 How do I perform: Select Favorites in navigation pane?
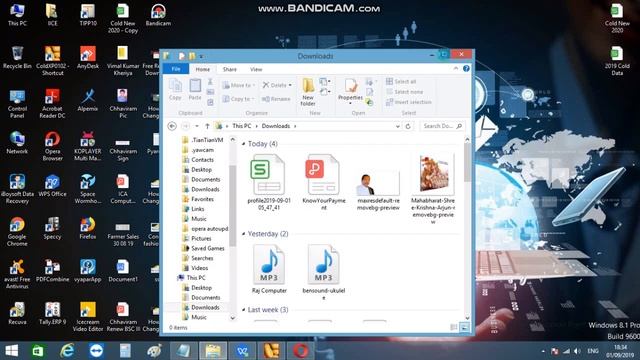point(198,199)
